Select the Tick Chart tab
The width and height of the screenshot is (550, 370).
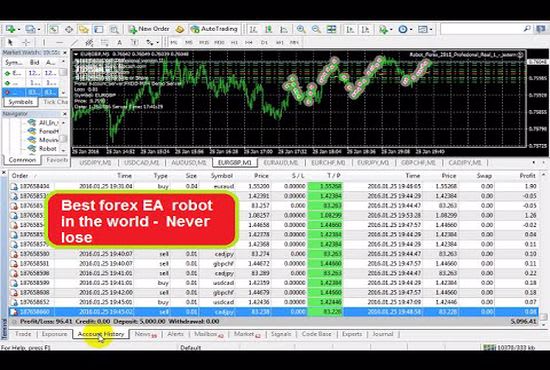55,102
